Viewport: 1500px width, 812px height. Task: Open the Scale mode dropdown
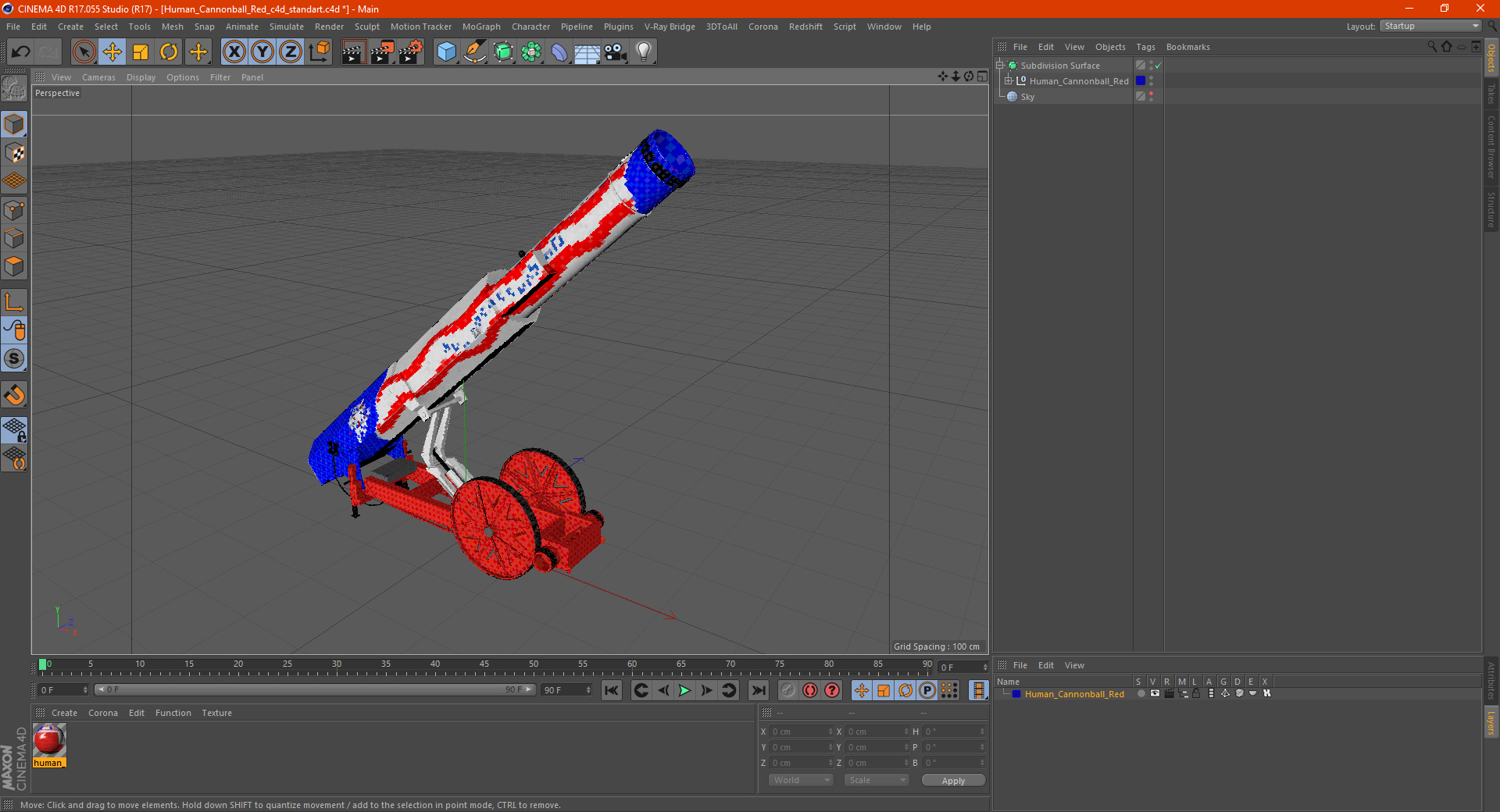point(876,780)
